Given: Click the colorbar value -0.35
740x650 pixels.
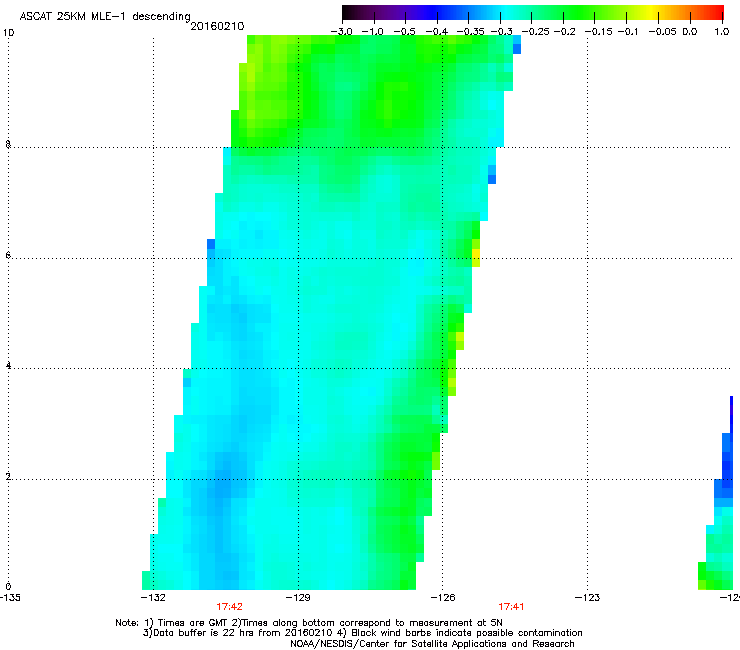Looking at the screenshot, I should pyautogui.click(x=471, y=32).
